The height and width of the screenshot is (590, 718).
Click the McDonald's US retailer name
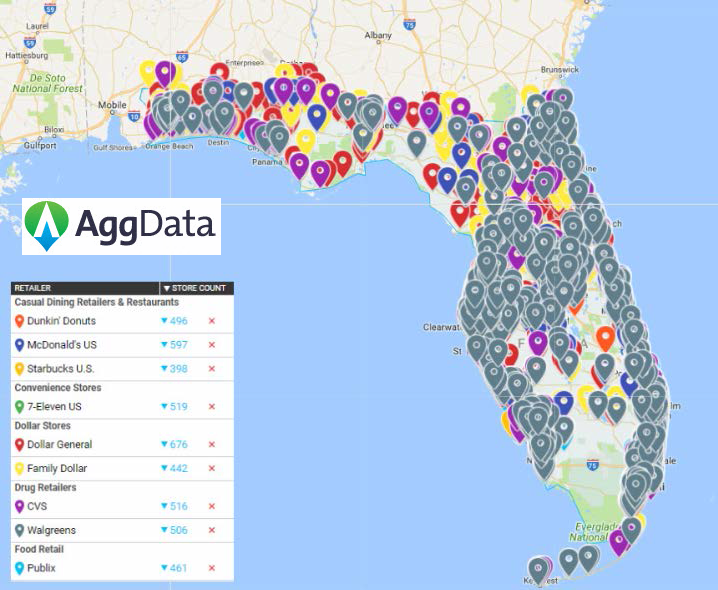(x=62, y=345)
